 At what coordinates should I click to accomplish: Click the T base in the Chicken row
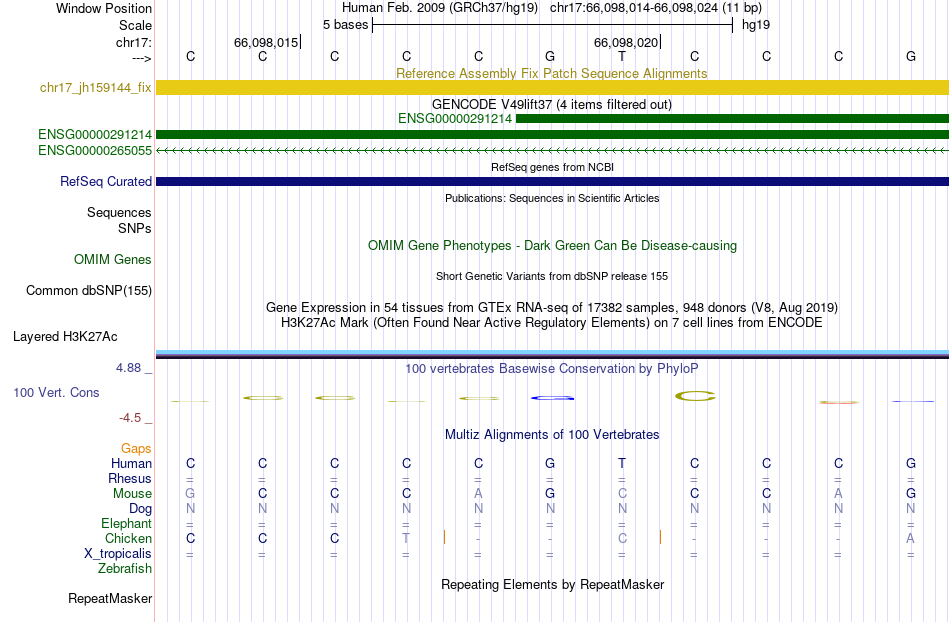(406, 538)
